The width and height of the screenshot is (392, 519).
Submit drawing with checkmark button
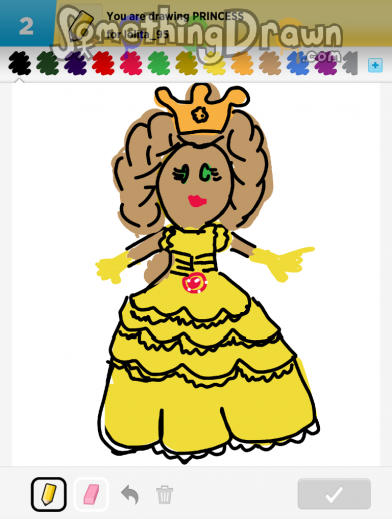[334, 494]
